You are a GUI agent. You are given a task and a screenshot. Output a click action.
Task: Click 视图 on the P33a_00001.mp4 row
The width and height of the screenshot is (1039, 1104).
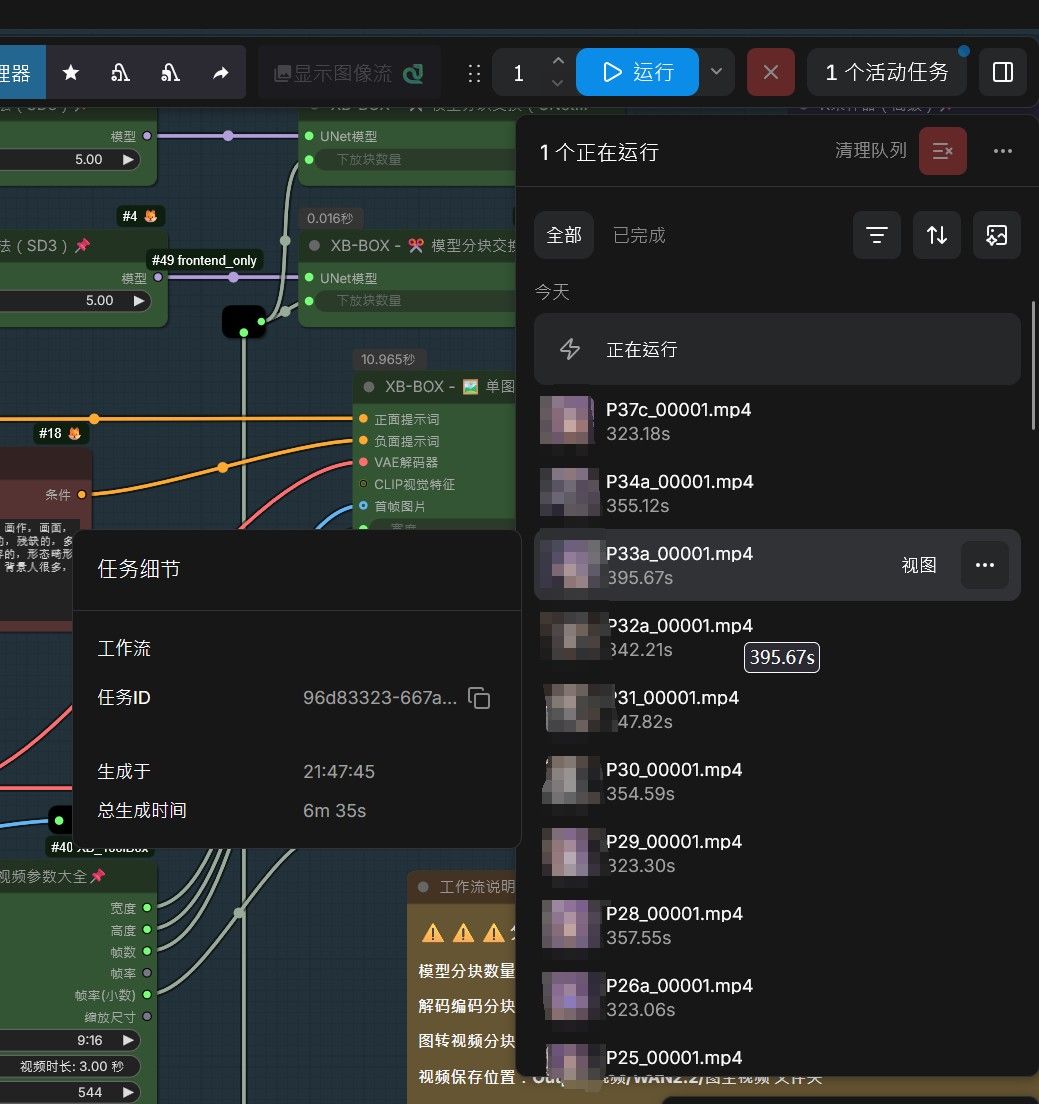[x=919, y=565]
